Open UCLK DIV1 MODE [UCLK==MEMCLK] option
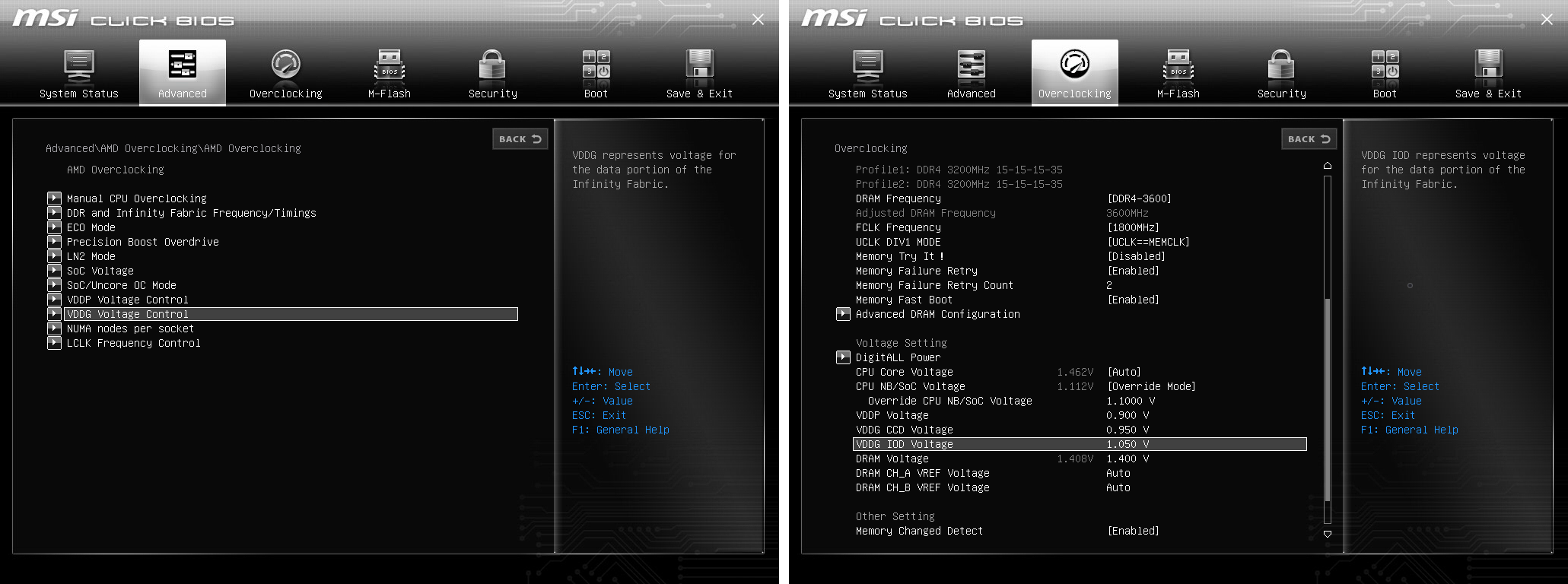This screenshot has height=584, width=1568. point(1148,242)
